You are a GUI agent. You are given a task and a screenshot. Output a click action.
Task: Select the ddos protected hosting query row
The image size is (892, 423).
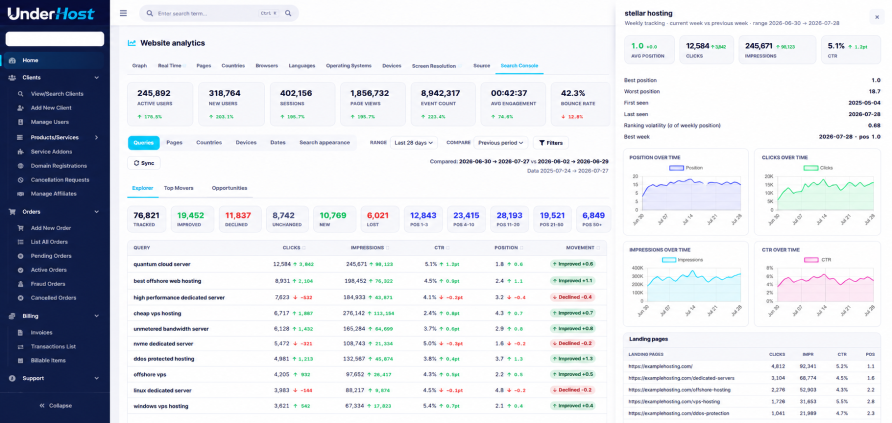(x=367, y=359)
